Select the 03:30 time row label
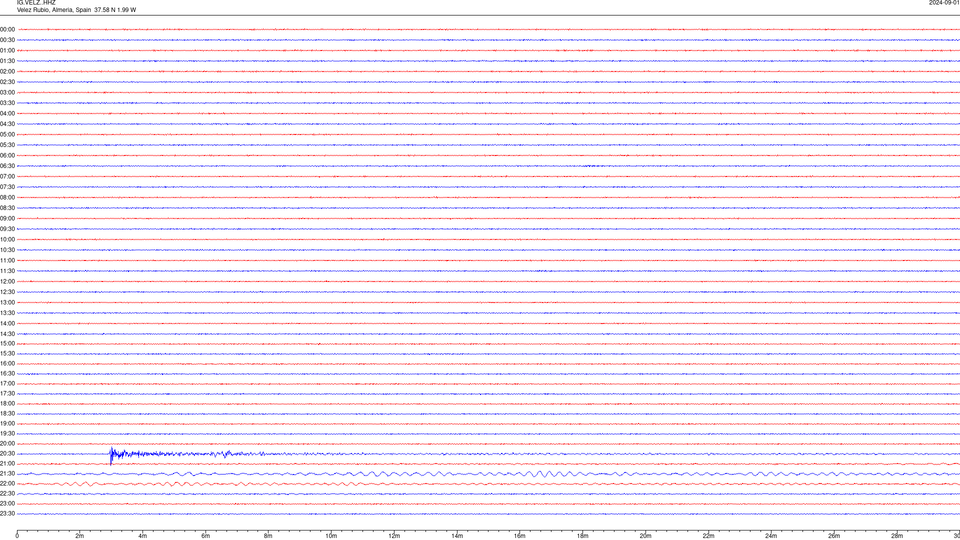 pyautogui.click(x=7, y=103)
